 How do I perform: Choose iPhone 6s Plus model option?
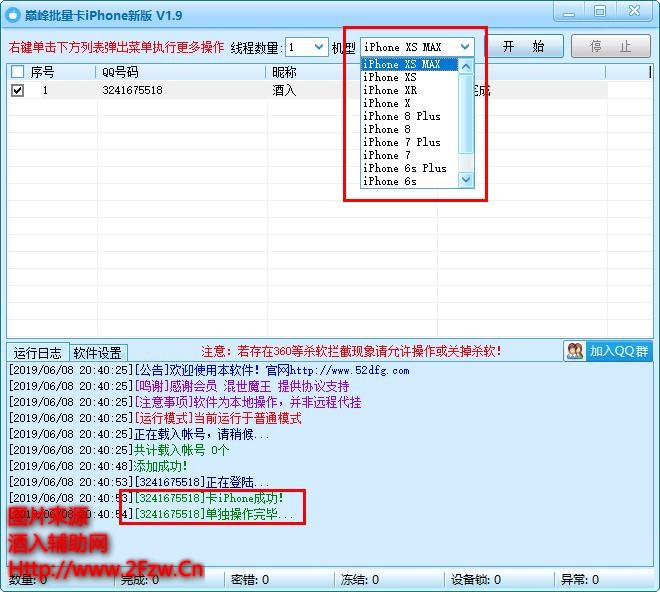(x=409, y=168)
